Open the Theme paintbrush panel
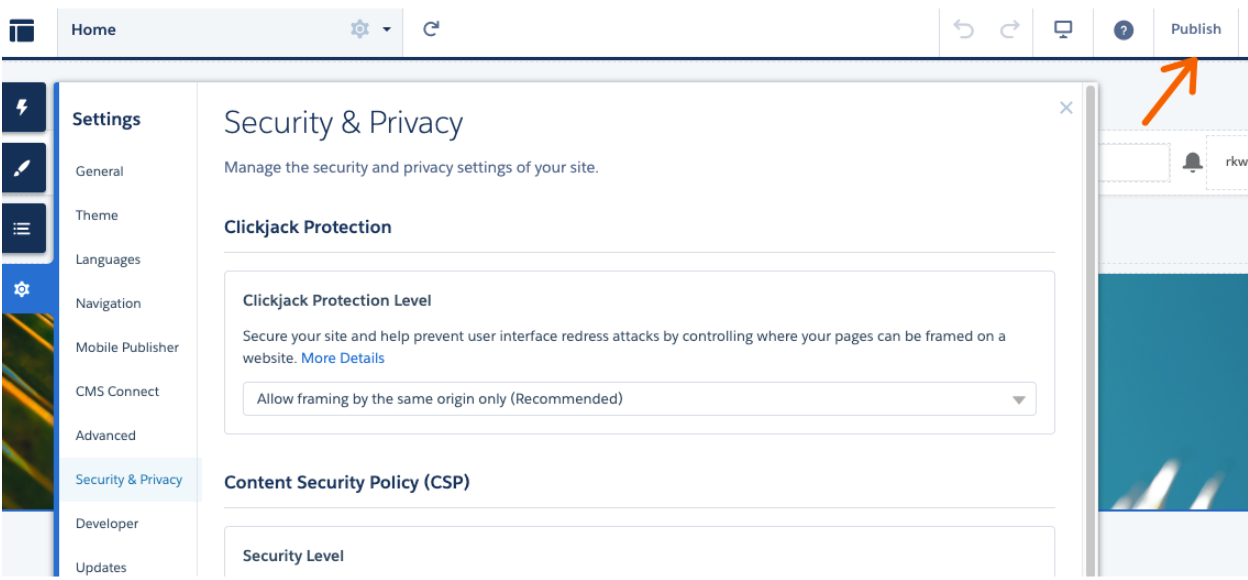The width and height of the screenshot is (1248, 580). click(x=23, y=168)
